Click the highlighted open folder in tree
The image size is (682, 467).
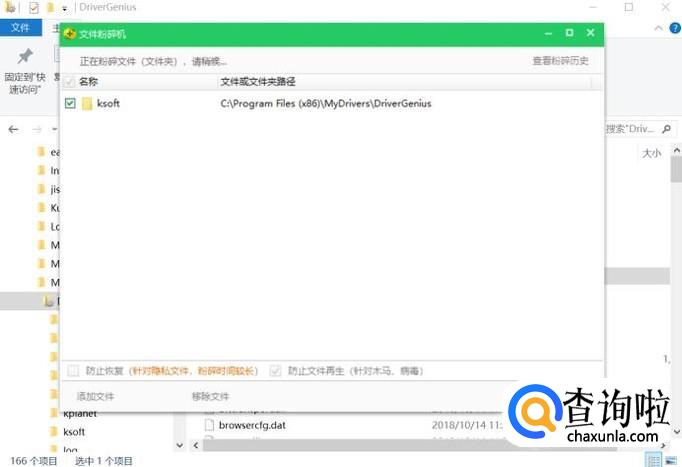tap(49, 301)
